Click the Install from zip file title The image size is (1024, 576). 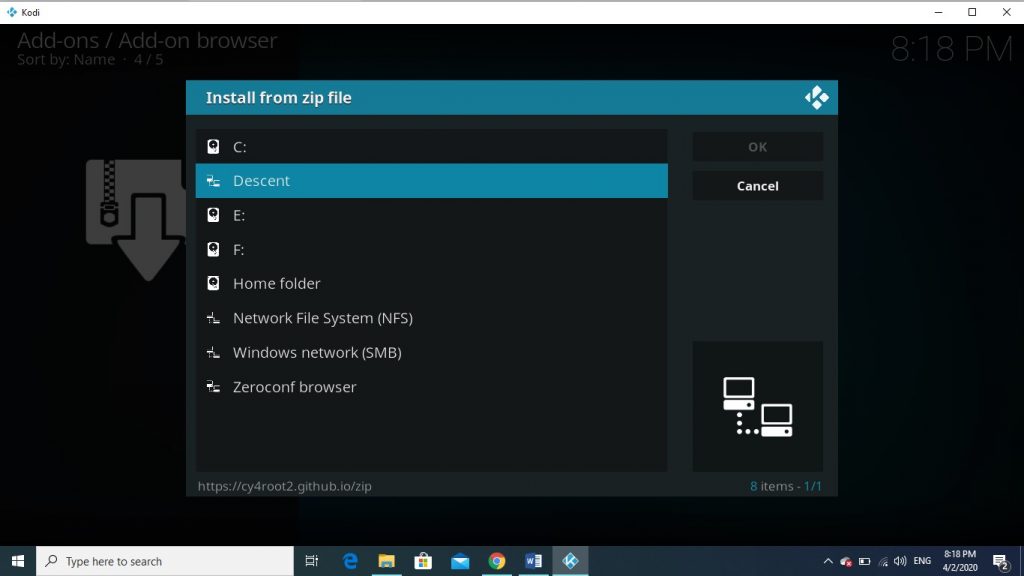tap(279, 98)
